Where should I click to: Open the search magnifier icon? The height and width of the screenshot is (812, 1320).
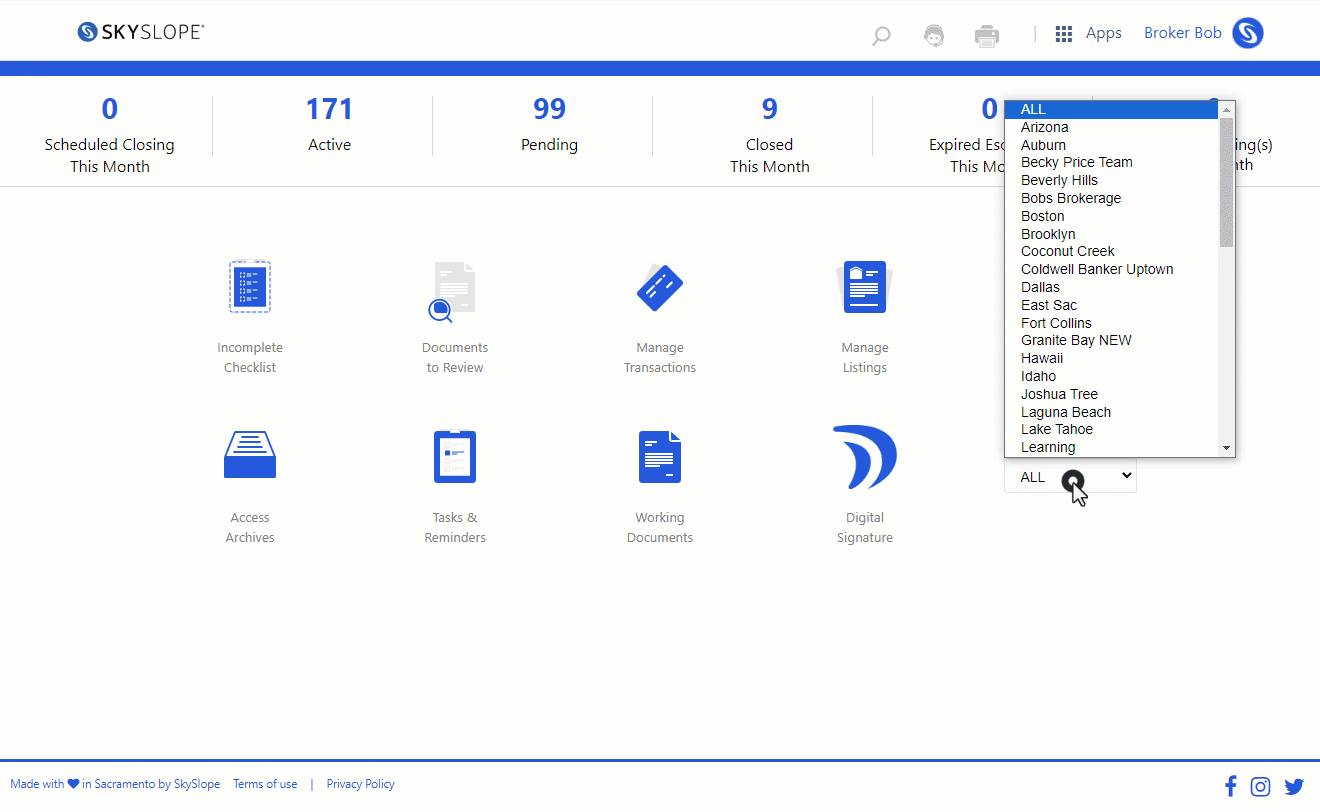(881, 37)
